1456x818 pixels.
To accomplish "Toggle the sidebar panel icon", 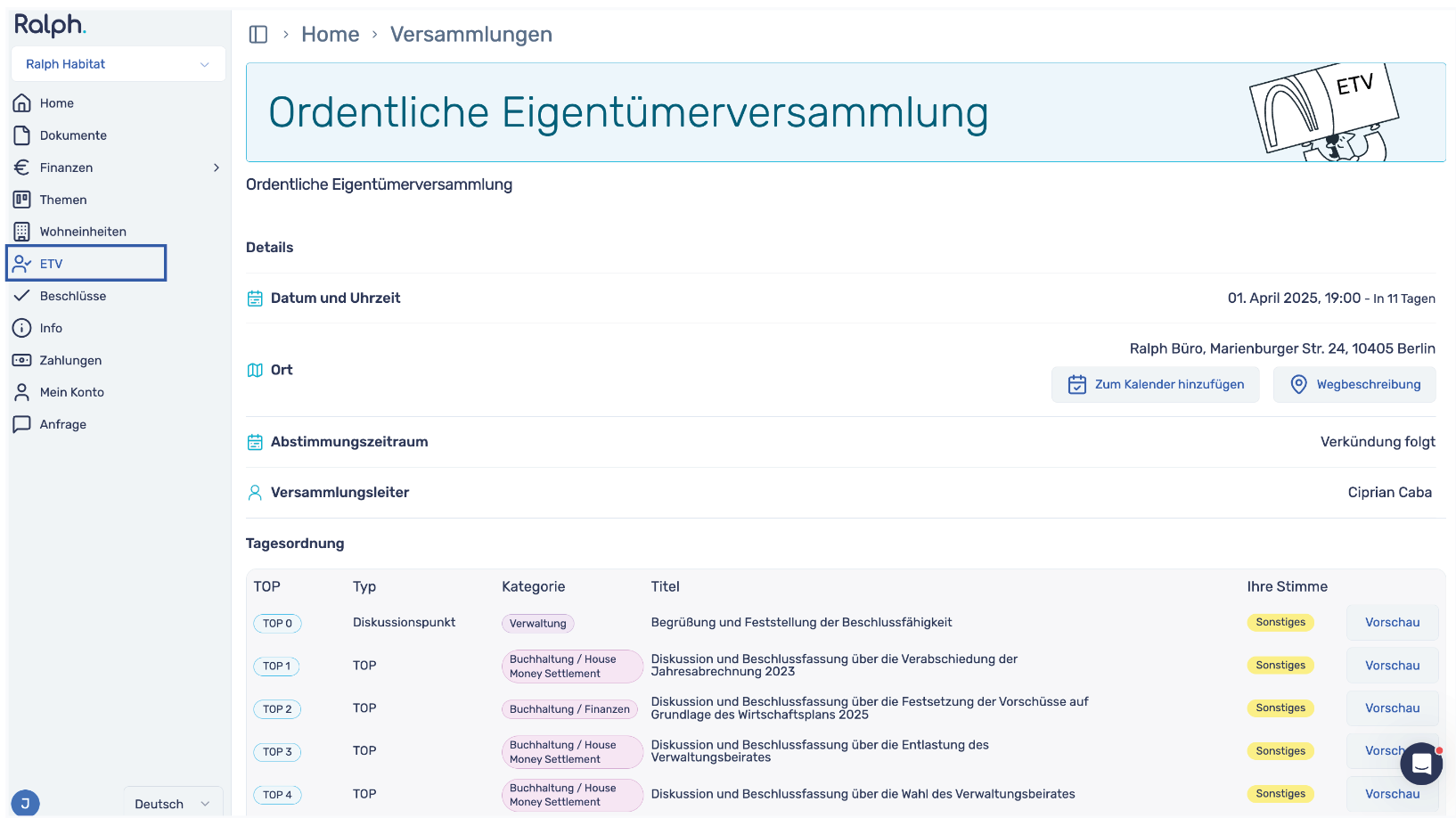I will (258, 35).
